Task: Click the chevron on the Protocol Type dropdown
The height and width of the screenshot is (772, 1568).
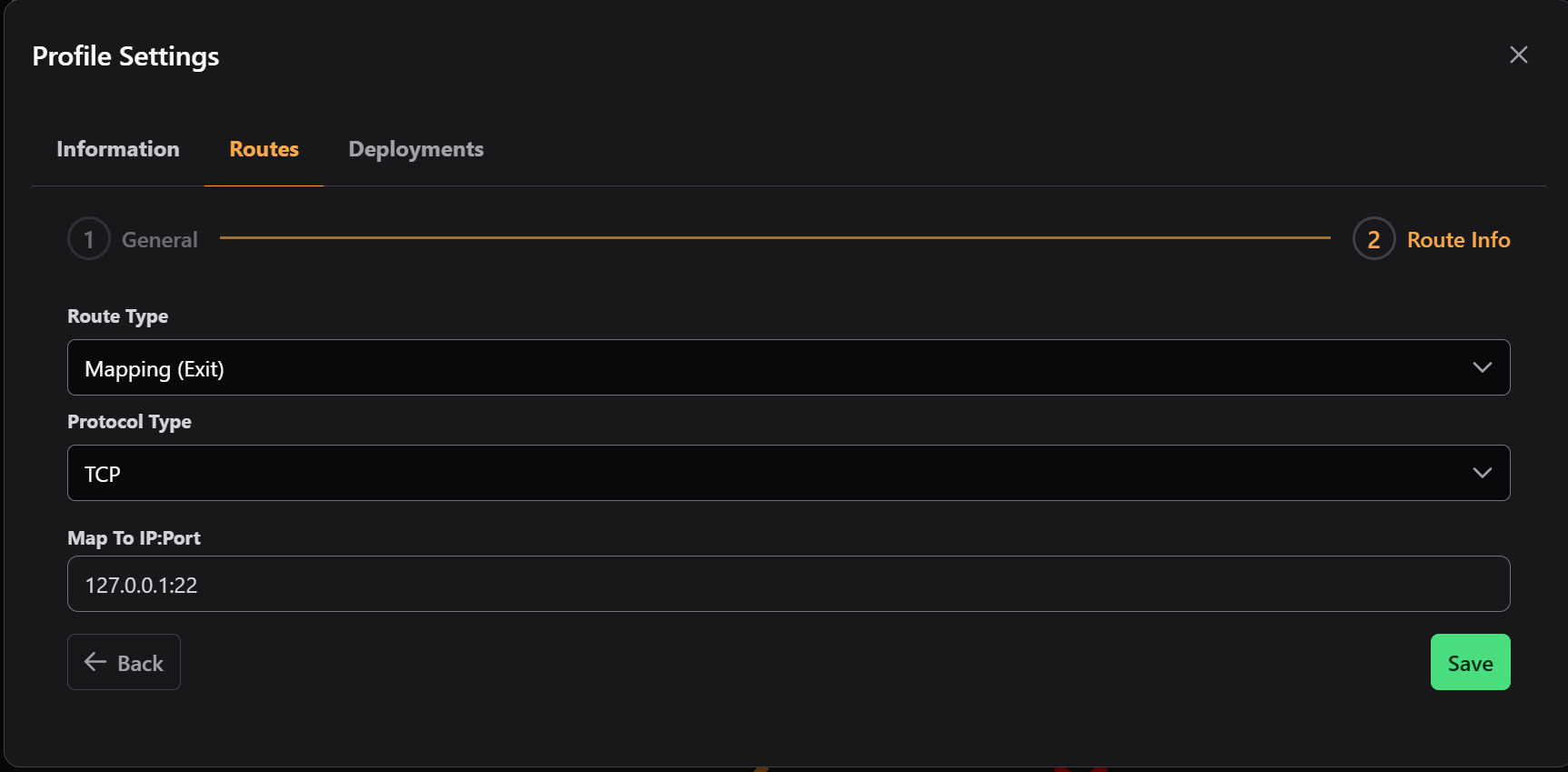Action: point(1483,473)
